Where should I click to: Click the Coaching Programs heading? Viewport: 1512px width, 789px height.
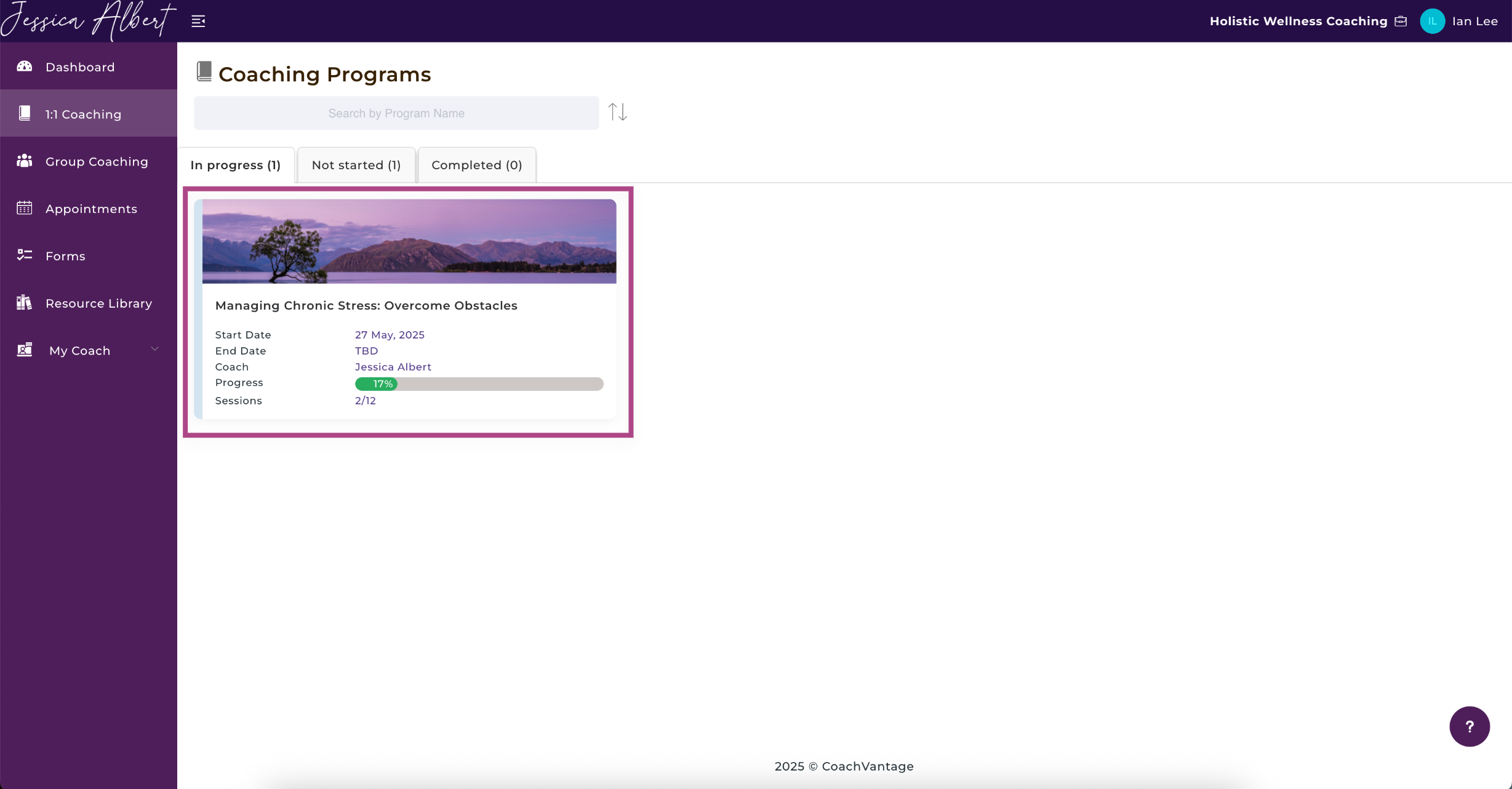[325, 74]
